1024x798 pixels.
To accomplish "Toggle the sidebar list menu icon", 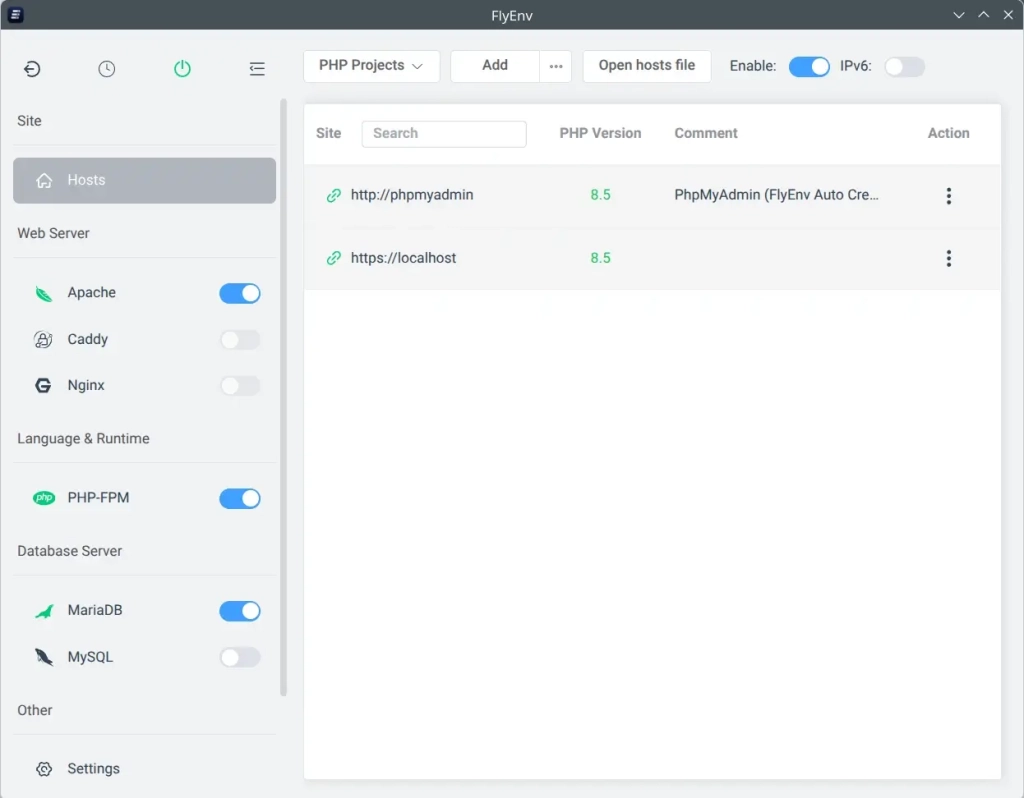I will 257,69.
